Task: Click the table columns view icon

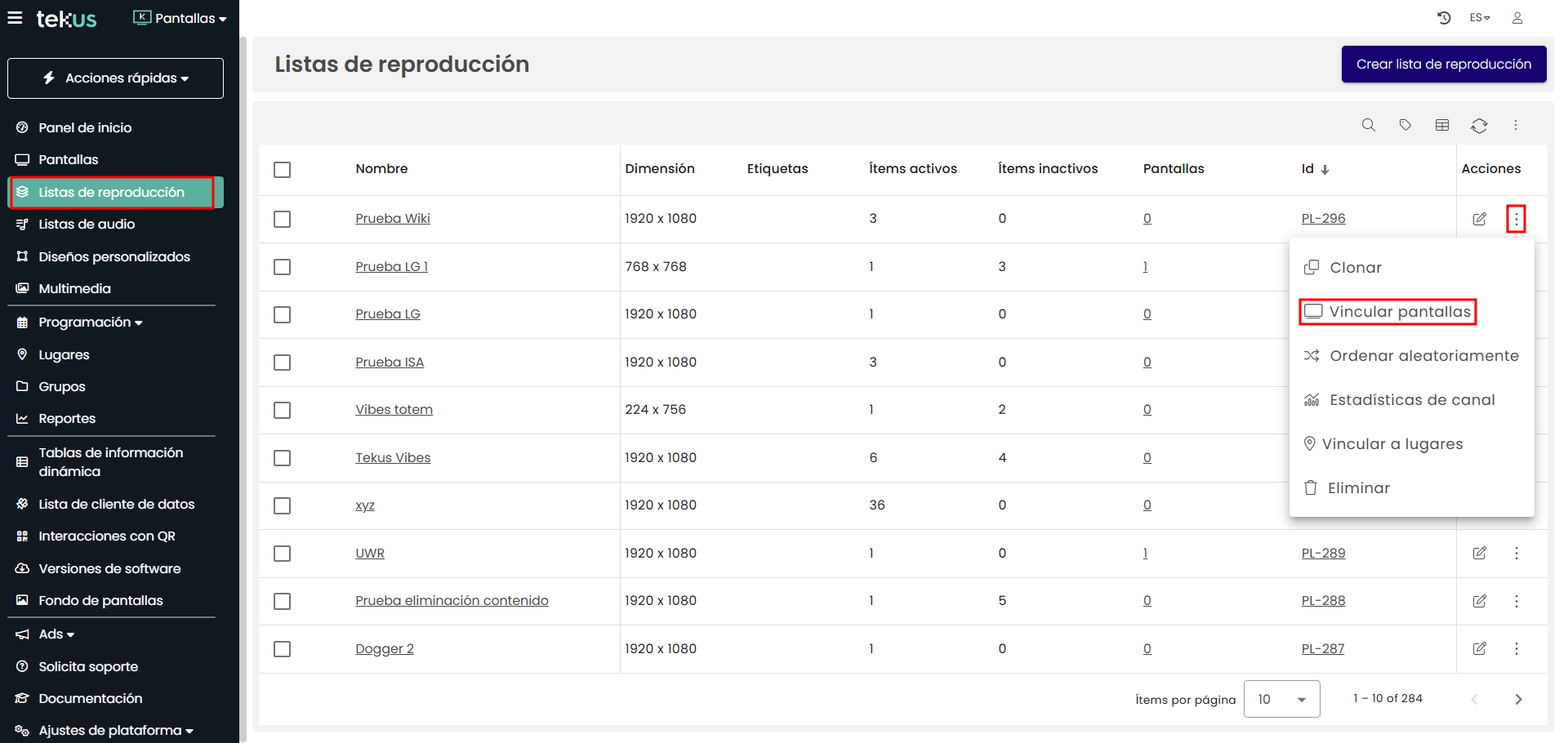Action: (x=1442, y=125)
